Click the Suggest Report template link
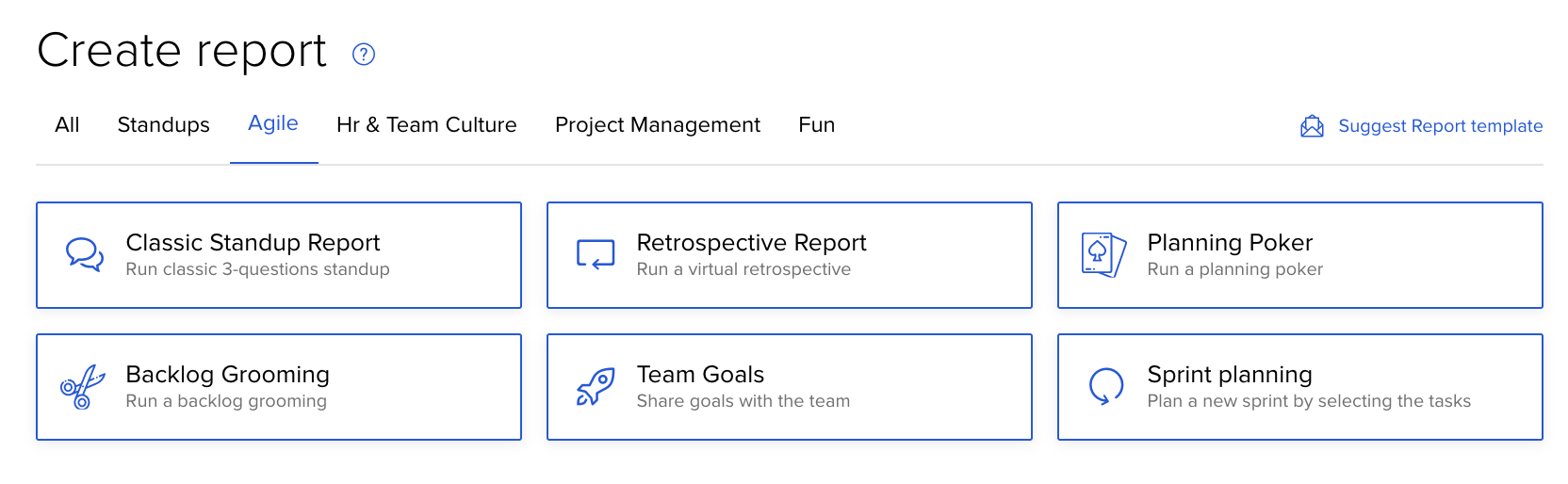 click(1440, 126)
